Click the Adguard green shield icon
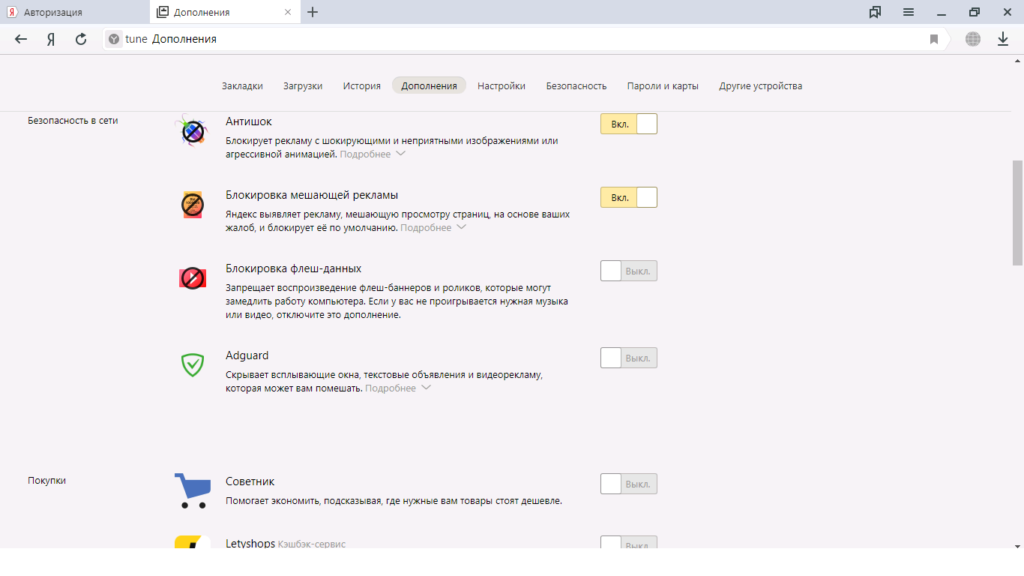1024x576 pixels. click(192, 365)
